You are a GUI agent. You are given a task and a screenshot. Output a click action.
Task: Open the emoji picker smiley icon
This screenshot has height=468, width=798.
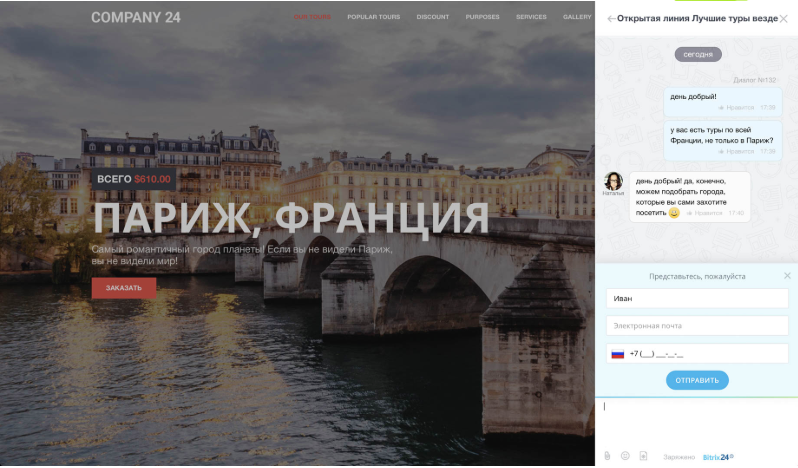click(625, 456)
